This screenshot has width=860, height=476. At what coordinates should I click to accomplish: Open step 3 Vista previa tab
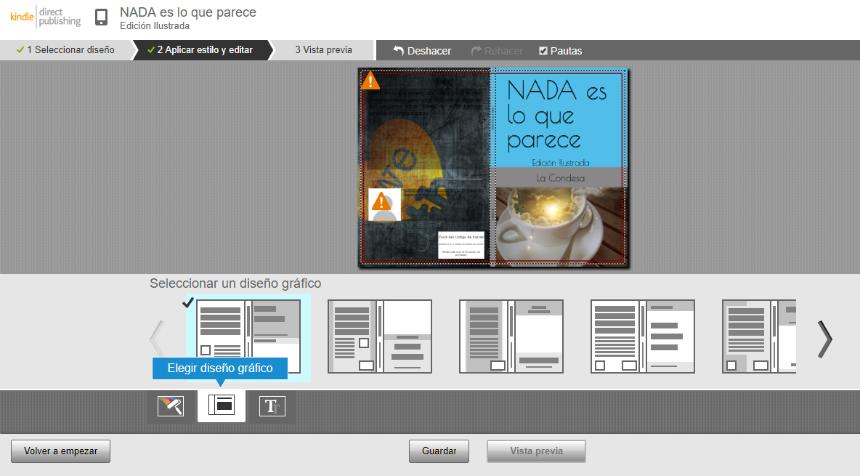coord(323,50)
